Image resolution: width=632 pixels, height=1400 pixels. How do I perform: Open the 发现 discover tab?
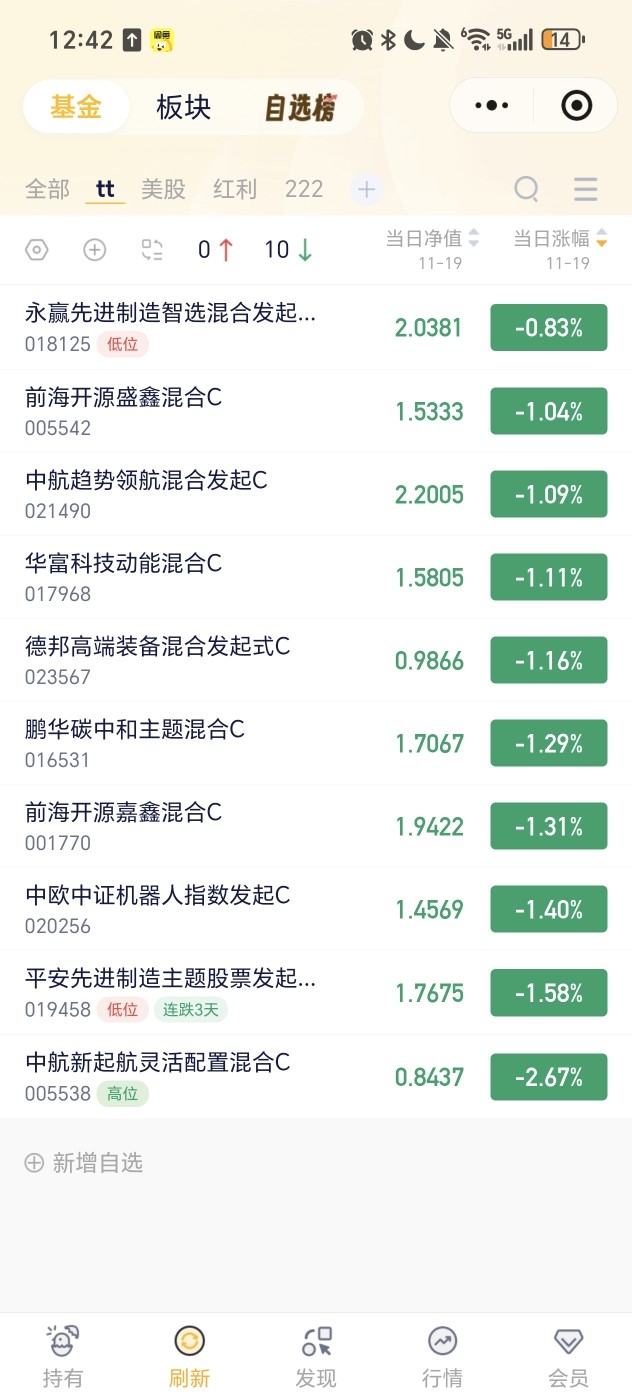pyautogui.click(x=316, y=1354)
